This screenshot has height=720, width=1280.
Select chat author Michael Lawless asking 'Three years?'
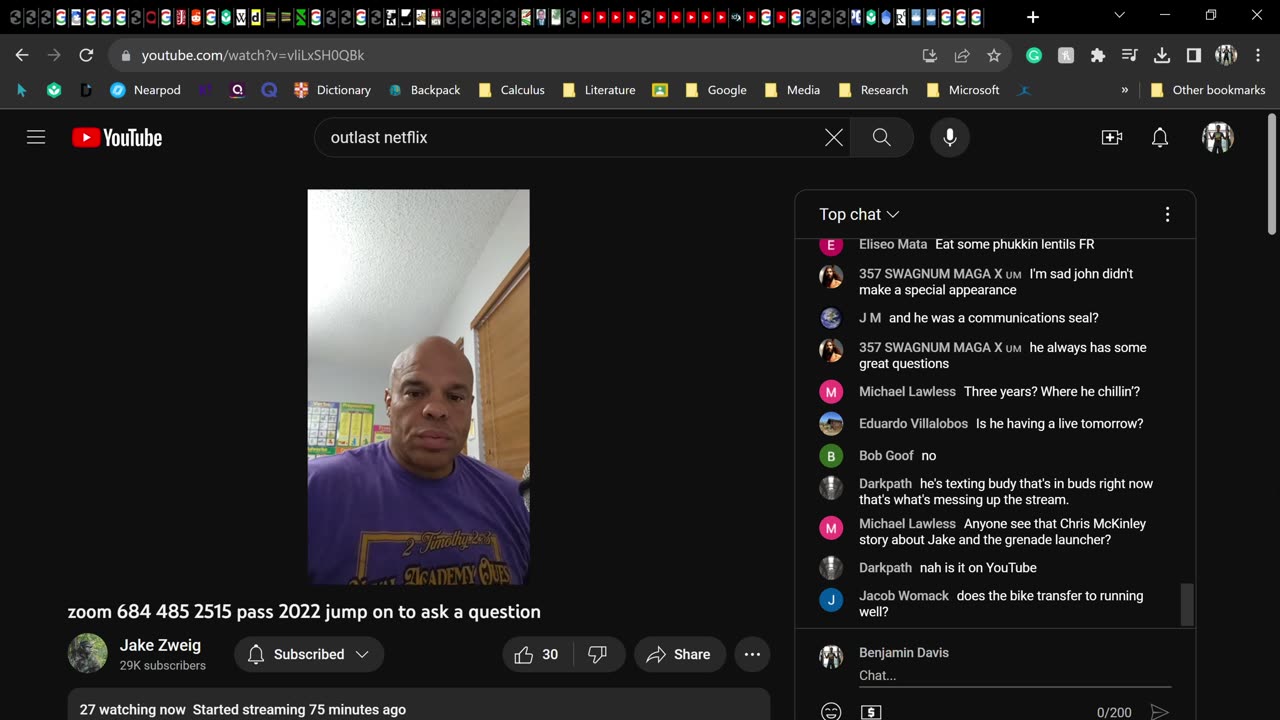(907, 391)
